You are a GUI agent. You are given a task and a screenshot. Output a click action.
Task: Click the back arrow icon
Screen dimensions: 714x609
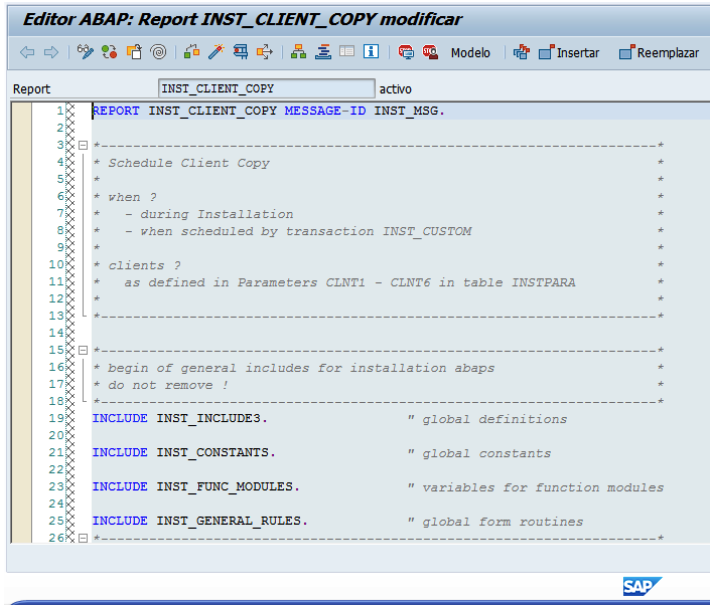tap(27, 52)
